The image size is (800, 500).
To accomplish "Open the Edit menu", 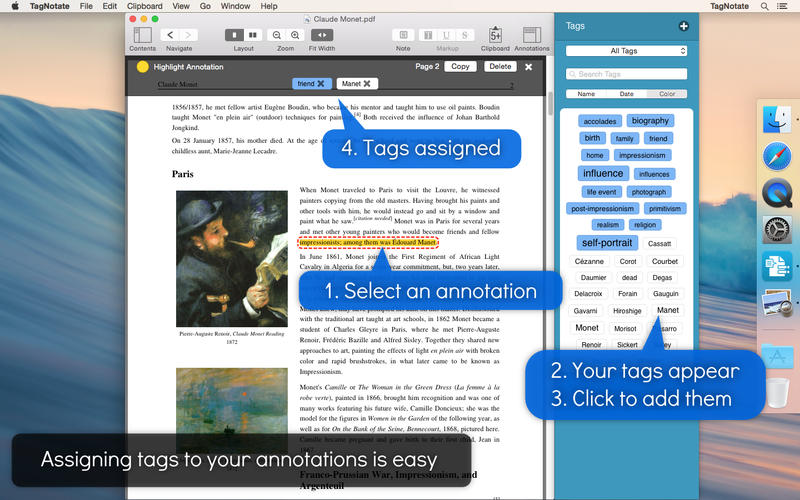I will tap(110, 6).
